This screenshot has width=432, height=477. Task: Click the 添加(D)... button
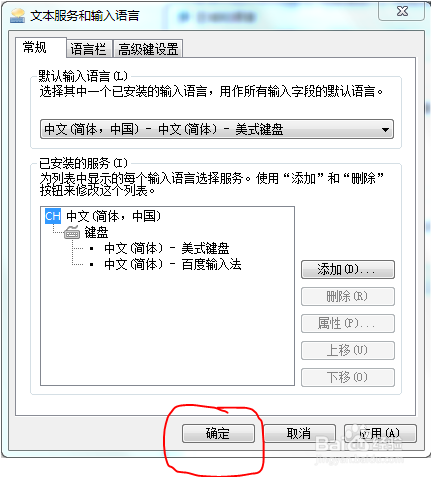(348, 269)
